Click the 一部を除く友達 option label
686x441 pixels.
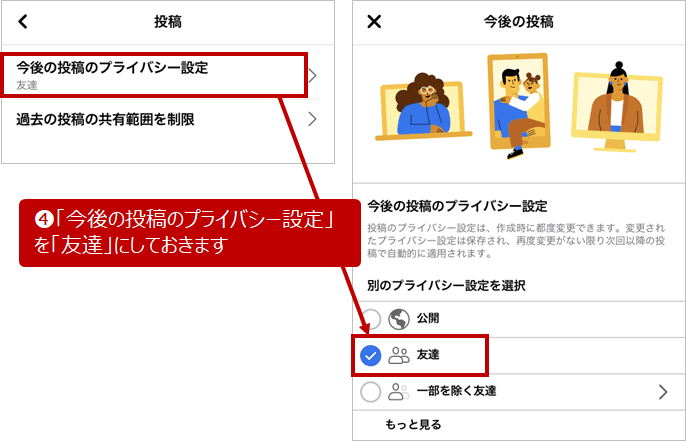[456, 391]
